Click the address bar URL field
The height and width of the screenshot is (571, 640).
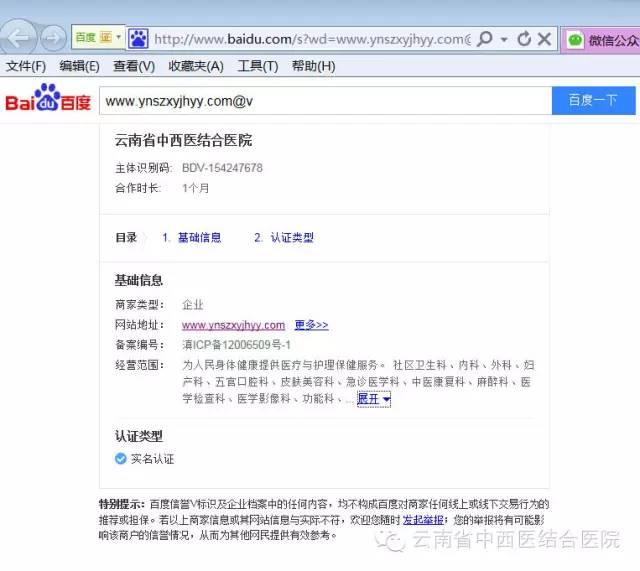tap(312, 39)
